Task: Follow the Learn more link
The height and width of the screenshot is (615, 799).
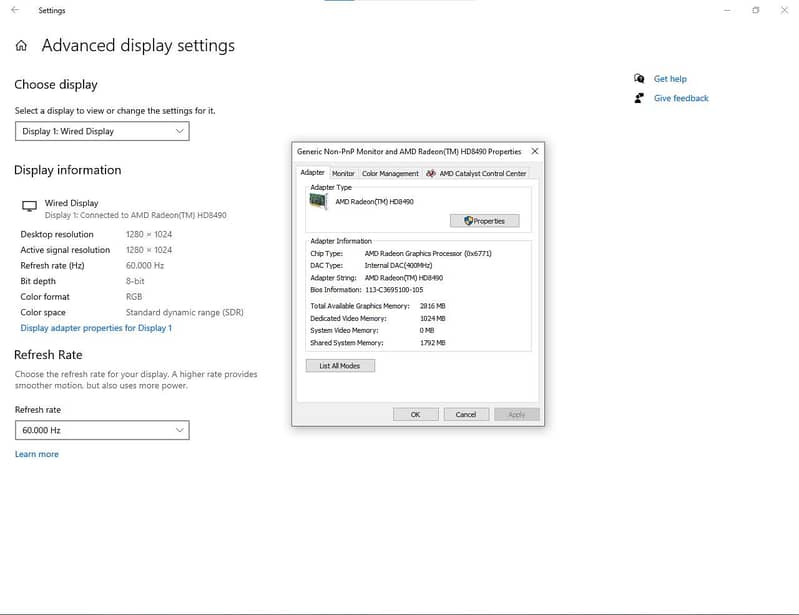Action: 37,454
